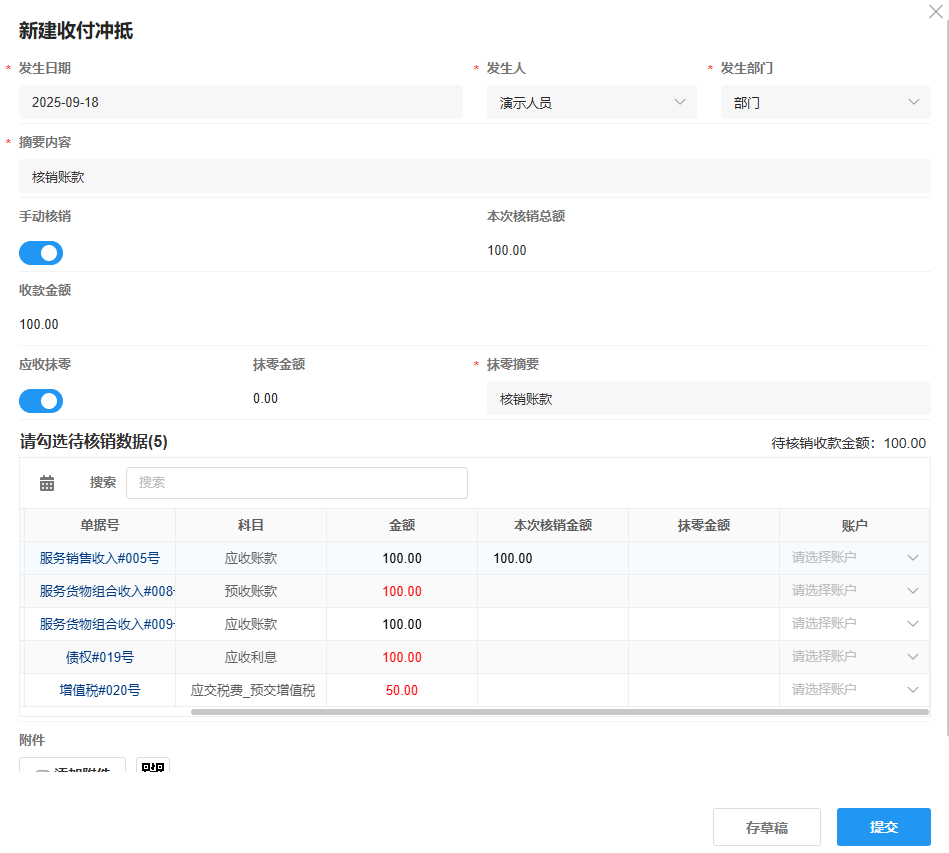
Task: Save as draft with 存草稿 button
Action: coord(766,826)
